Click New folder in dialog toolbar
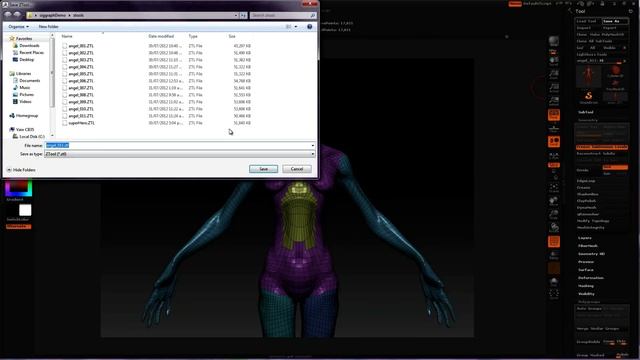 click(48, 27)
